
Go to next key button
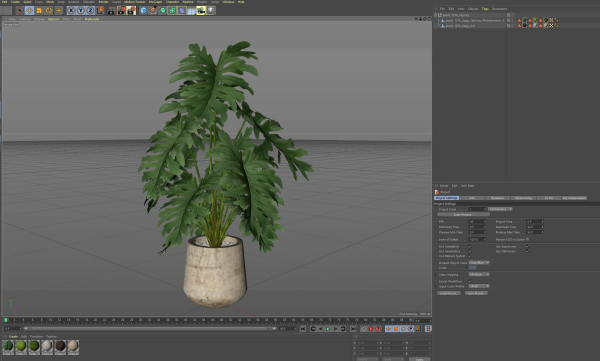(343, 329)
